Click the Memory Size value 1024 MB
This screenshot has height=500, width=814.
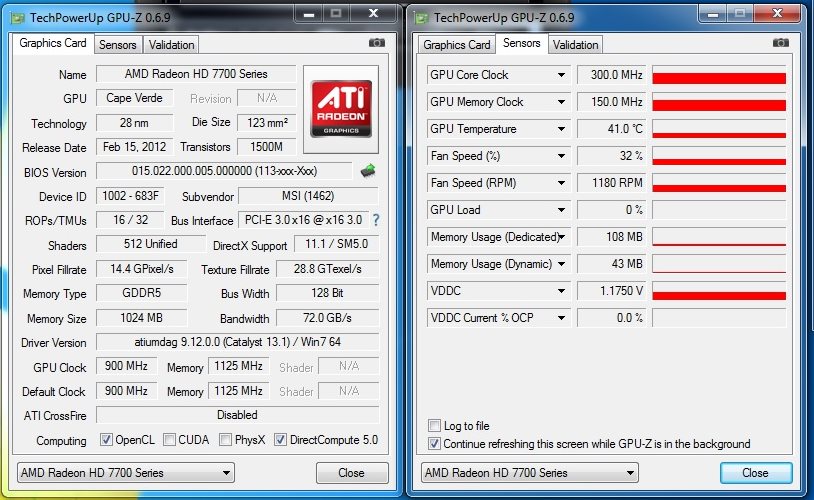[x=142, y=317]
